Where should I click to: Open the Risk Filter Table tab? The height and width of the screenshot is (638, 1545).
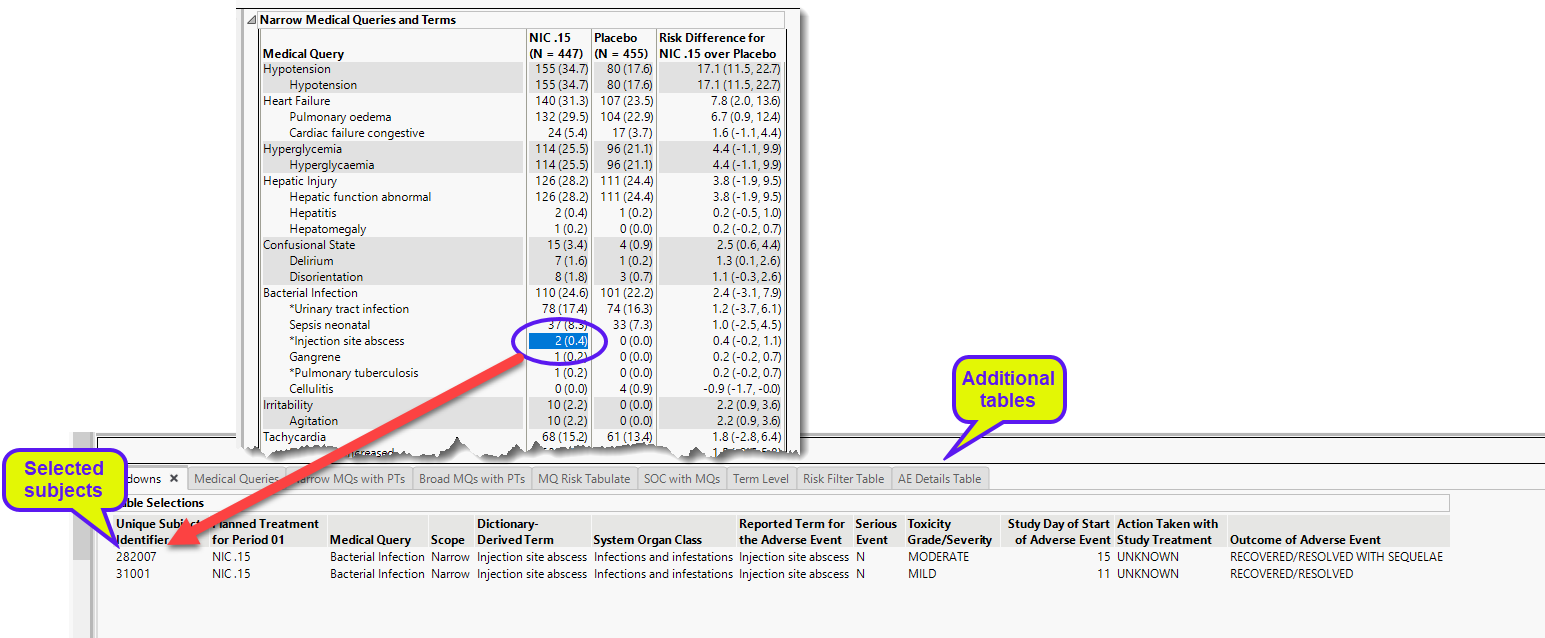pos(843,478)
